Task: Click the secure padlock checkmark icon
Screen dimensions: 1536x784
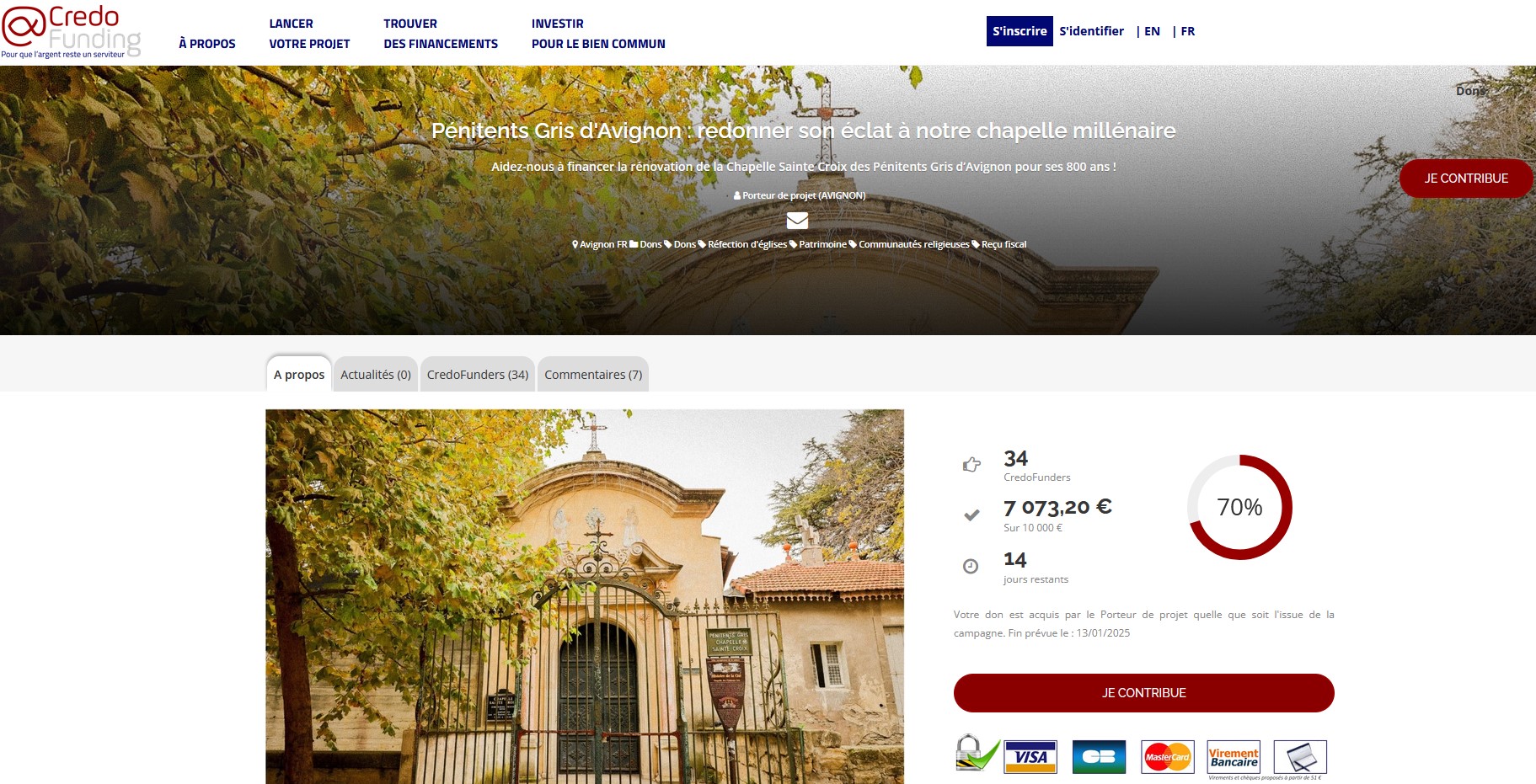Action: pyautogui.click(x=977, y=753)
